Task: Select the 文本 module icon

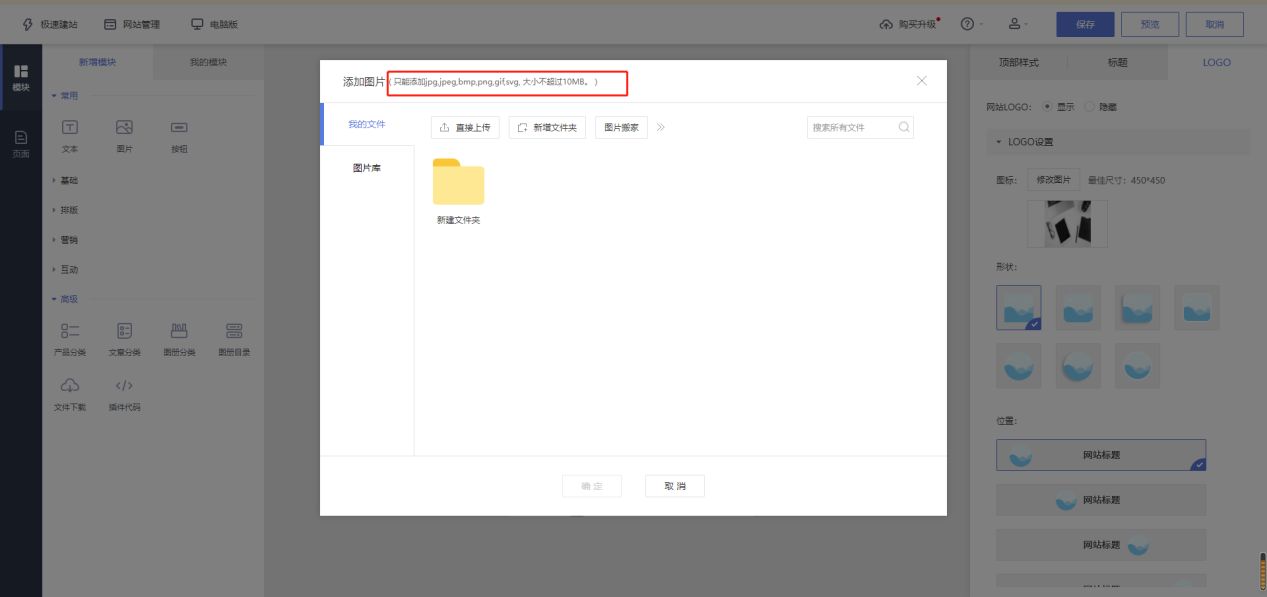Action: tap(70, 128)
